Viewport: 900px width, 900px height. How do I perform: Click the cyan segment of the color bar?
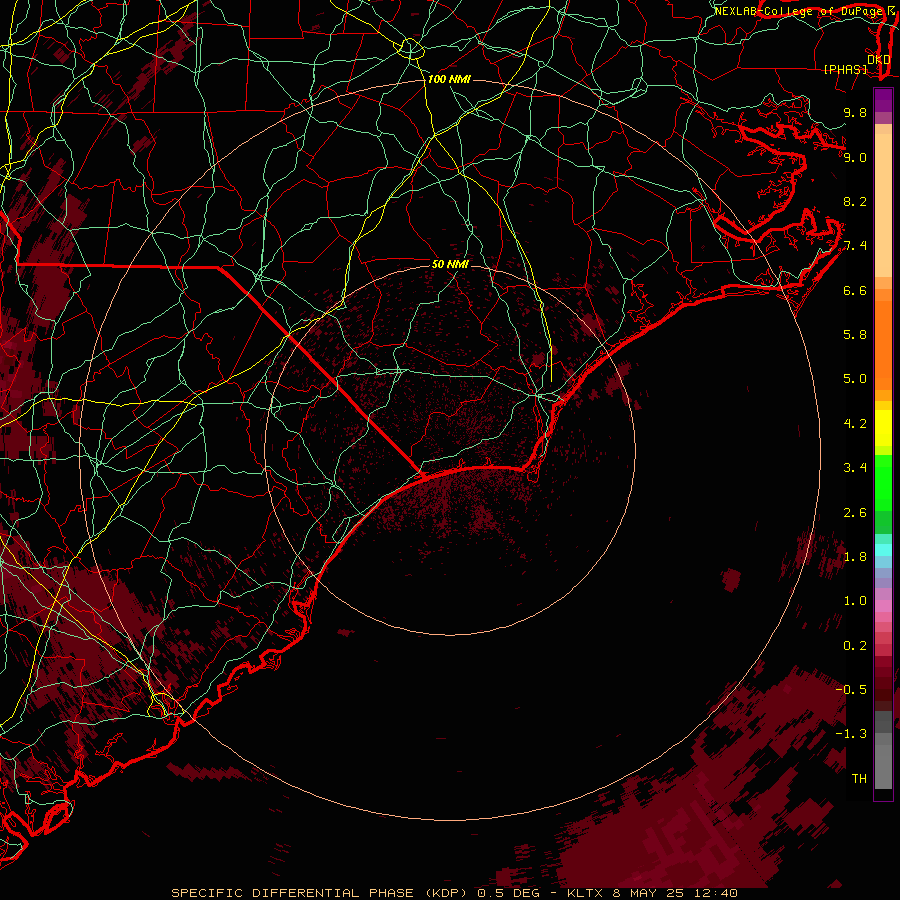(883, 550)
